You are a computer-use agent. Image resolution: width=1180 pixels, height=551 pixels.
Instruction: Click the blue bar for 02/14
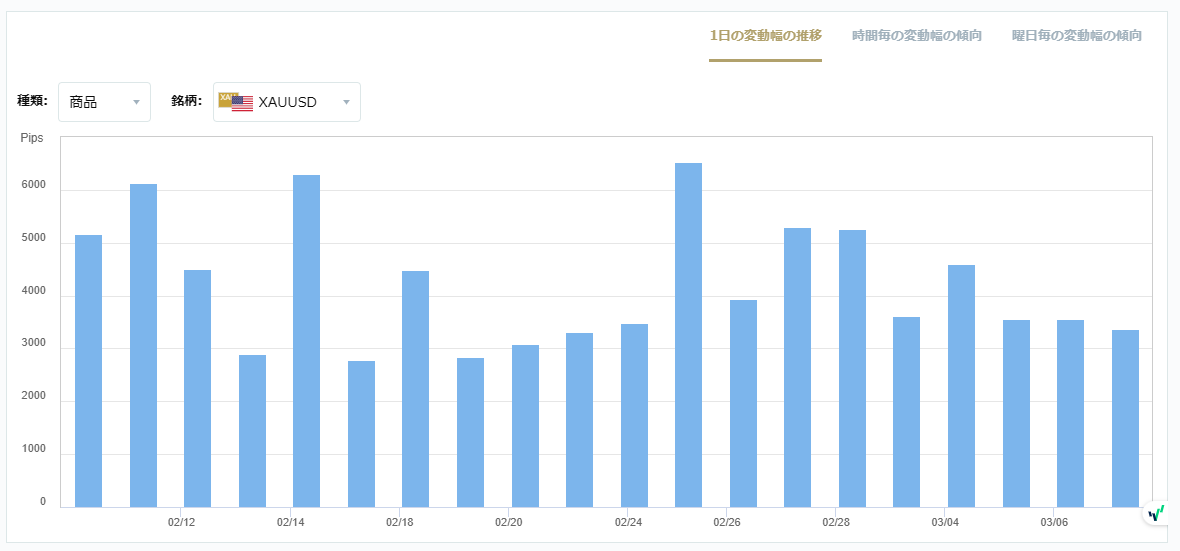pyautogui.click(x=306, y=341)
